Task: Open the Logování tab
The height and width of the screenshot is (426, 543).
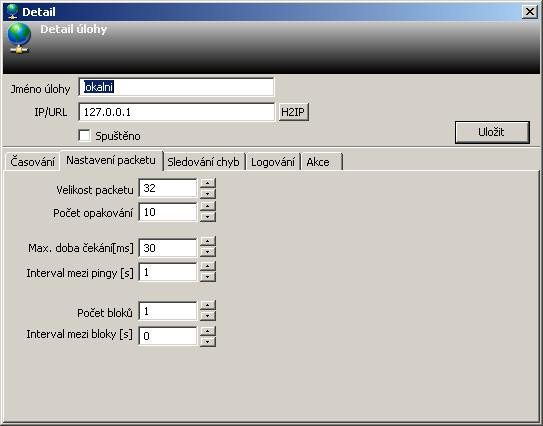Action: 273,162
